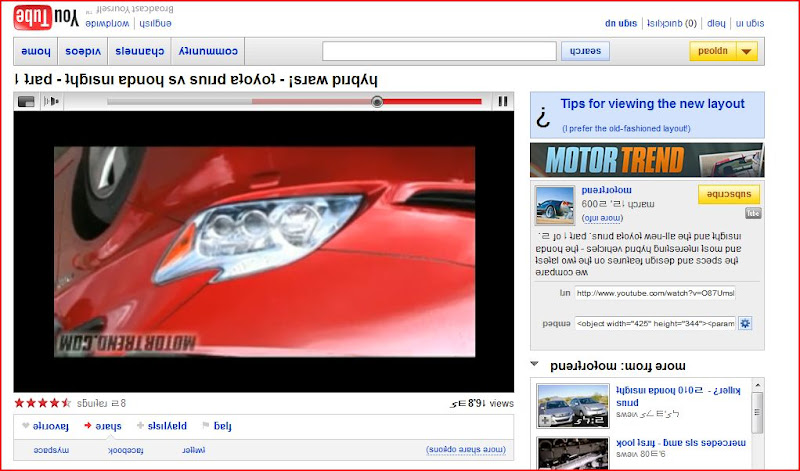Open 'Tips for viewing the new layout'
Image resolution: width=800 pixels, height=471 pixels.
(x=653, y=104)
